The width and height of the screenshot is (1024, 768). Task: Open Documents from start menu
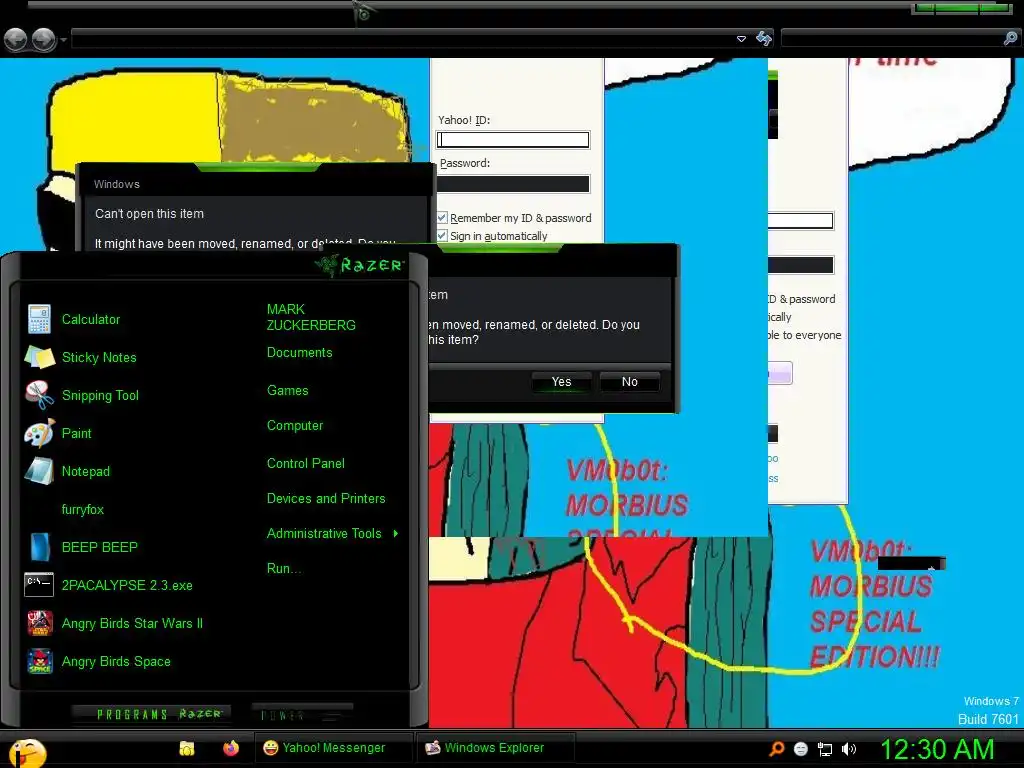(x=299, y=353)
